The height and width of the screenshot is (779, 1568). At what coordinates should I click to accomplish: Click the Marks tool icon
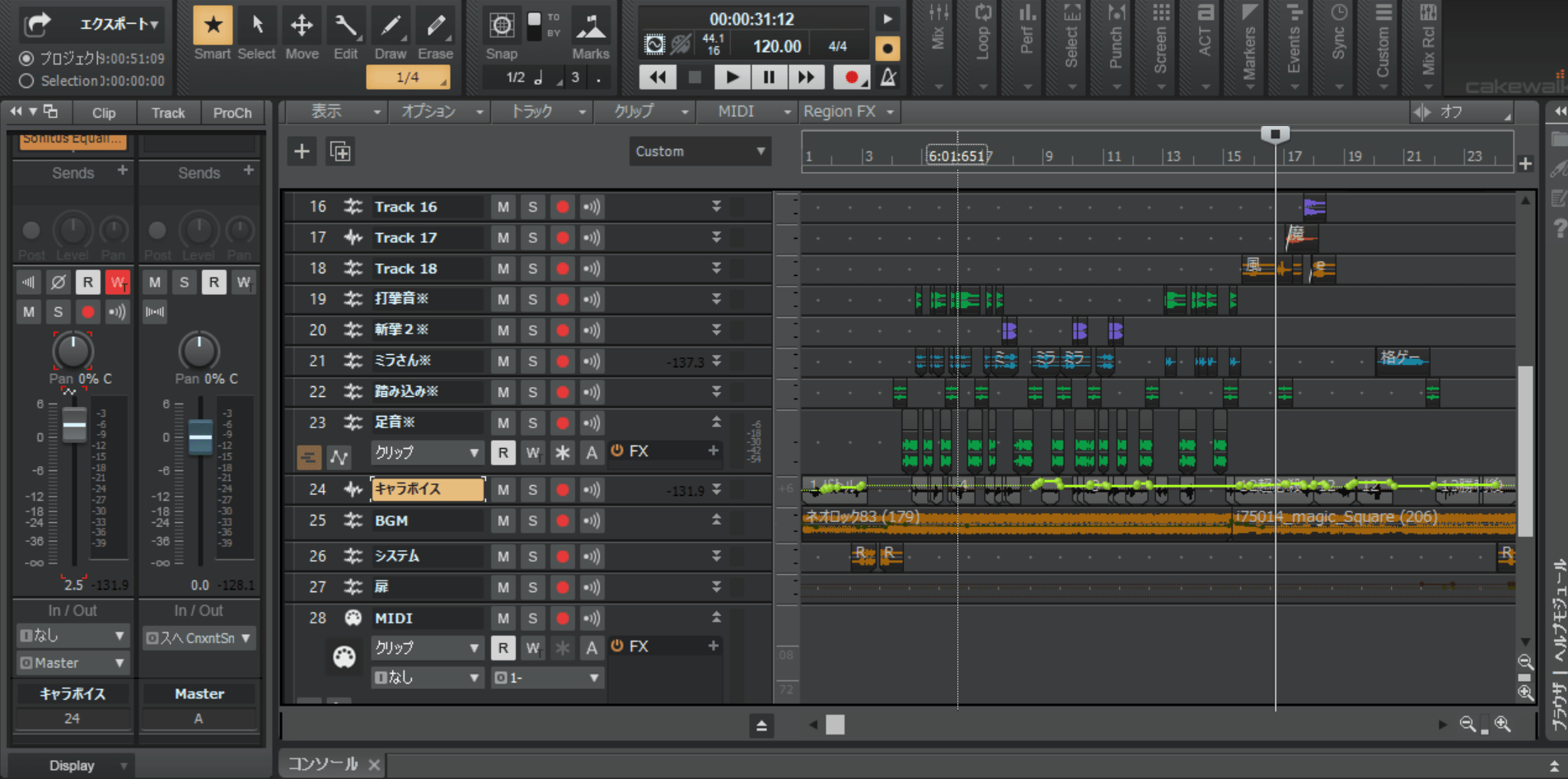[590, 27]
